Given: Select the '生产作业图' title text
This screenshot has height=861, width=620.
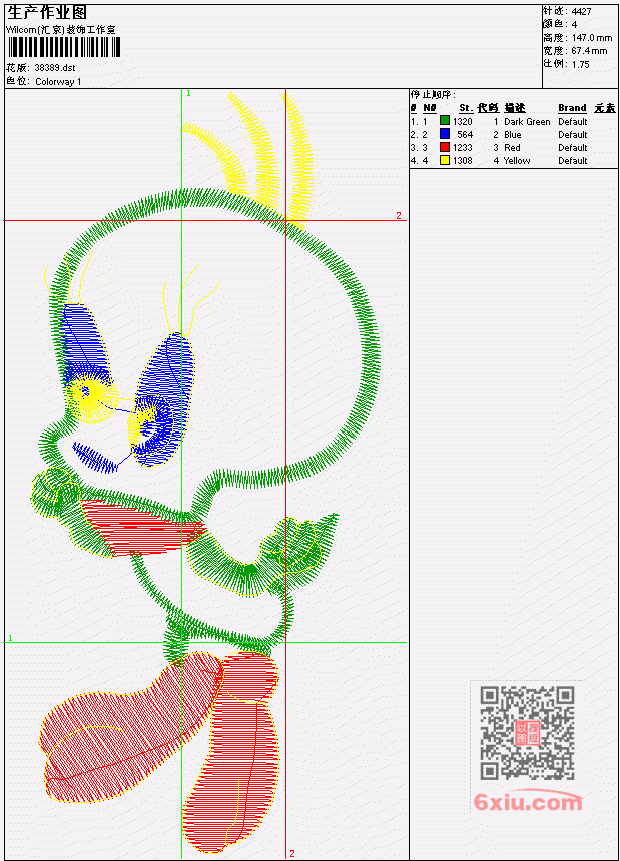Looking at the screenshot, I should pyautogui.click(x=47, y=13).
